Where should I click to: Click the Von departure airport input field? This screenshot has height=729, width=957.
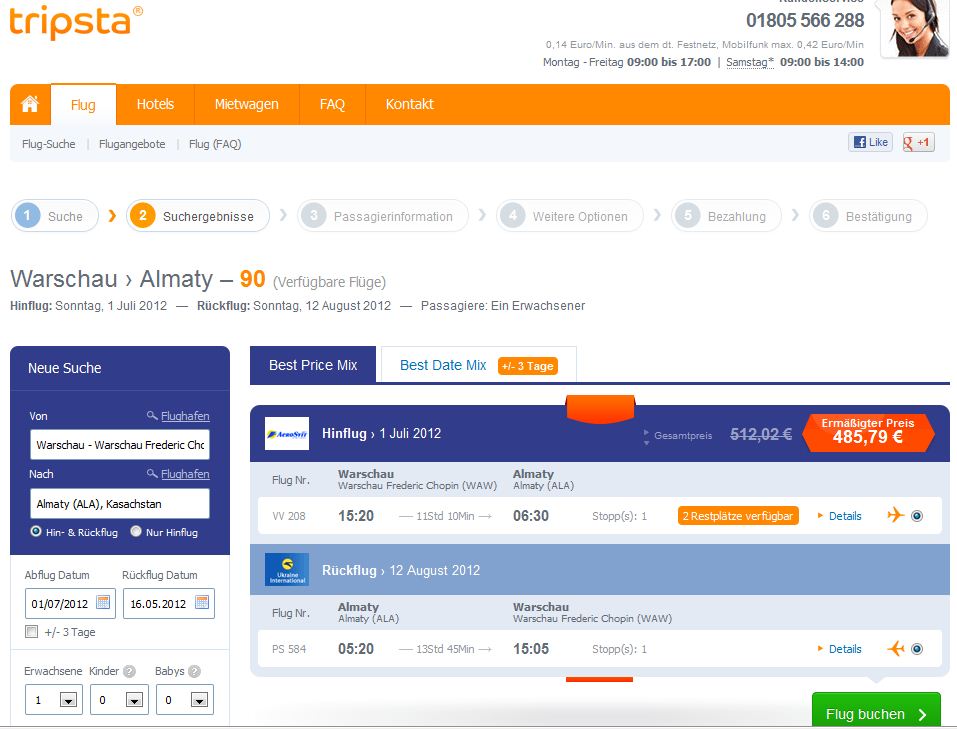click(x=120, y=444)
